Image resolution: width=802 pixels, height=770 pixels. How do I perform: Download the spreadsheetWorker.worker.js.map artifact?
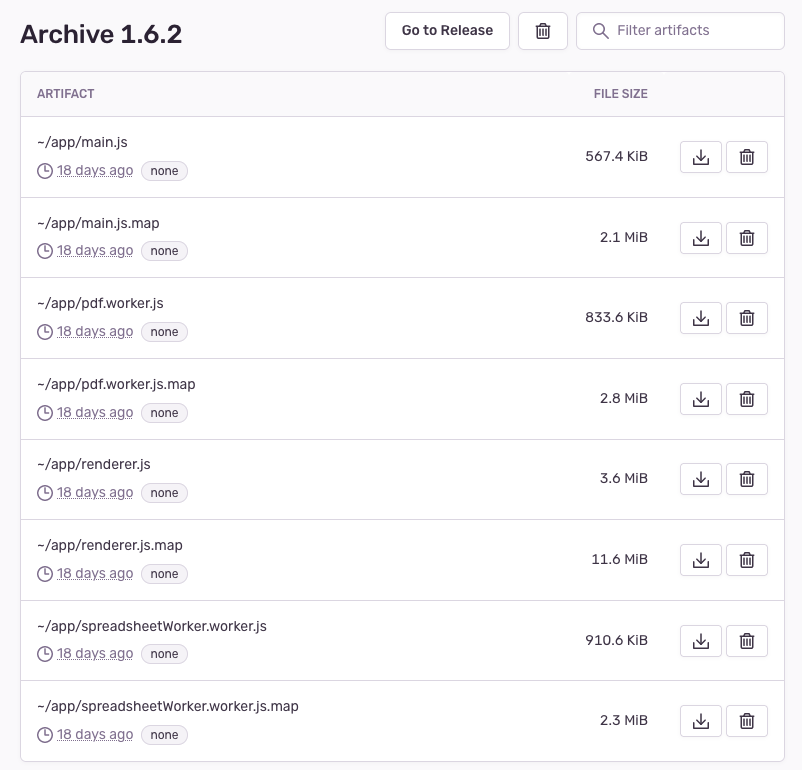coord(700,721)
